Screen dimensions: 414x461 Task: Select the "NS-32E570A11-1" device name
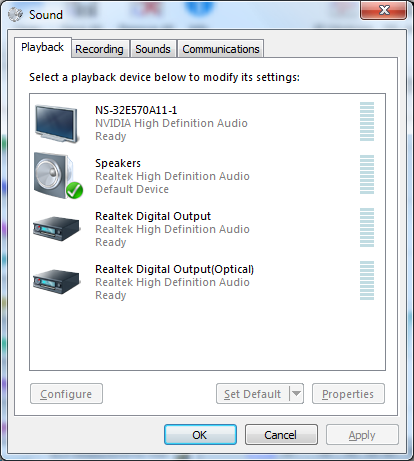coord(136,110)
